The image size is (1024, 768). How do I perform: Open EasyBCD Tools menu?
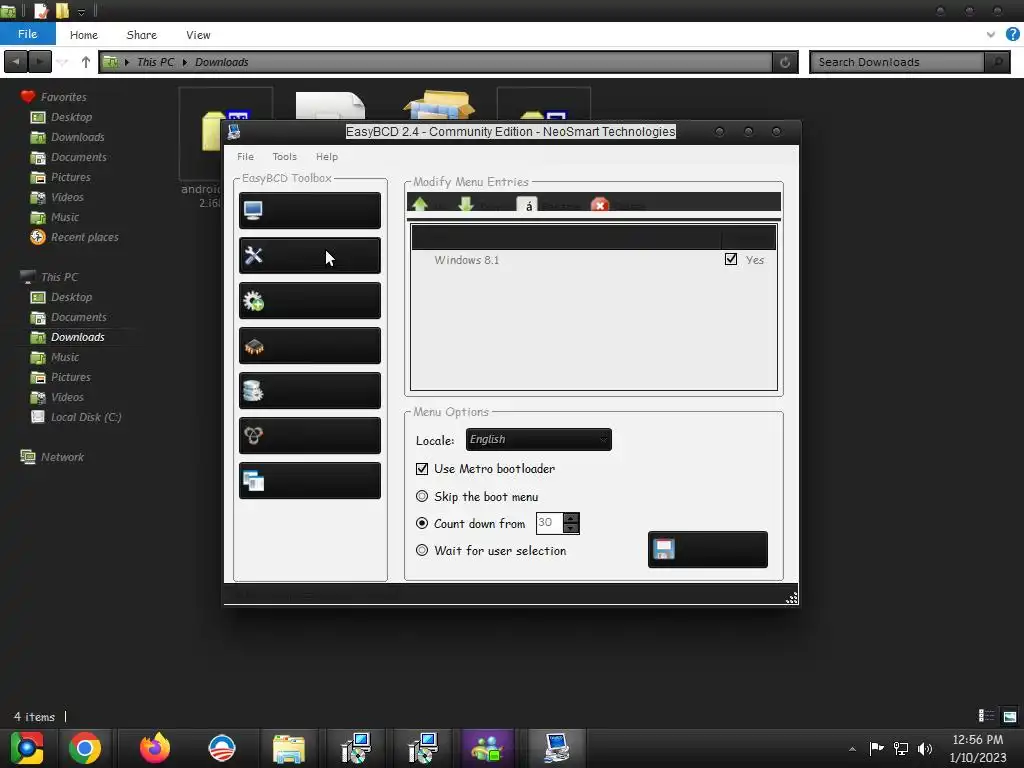coord(284,157)
